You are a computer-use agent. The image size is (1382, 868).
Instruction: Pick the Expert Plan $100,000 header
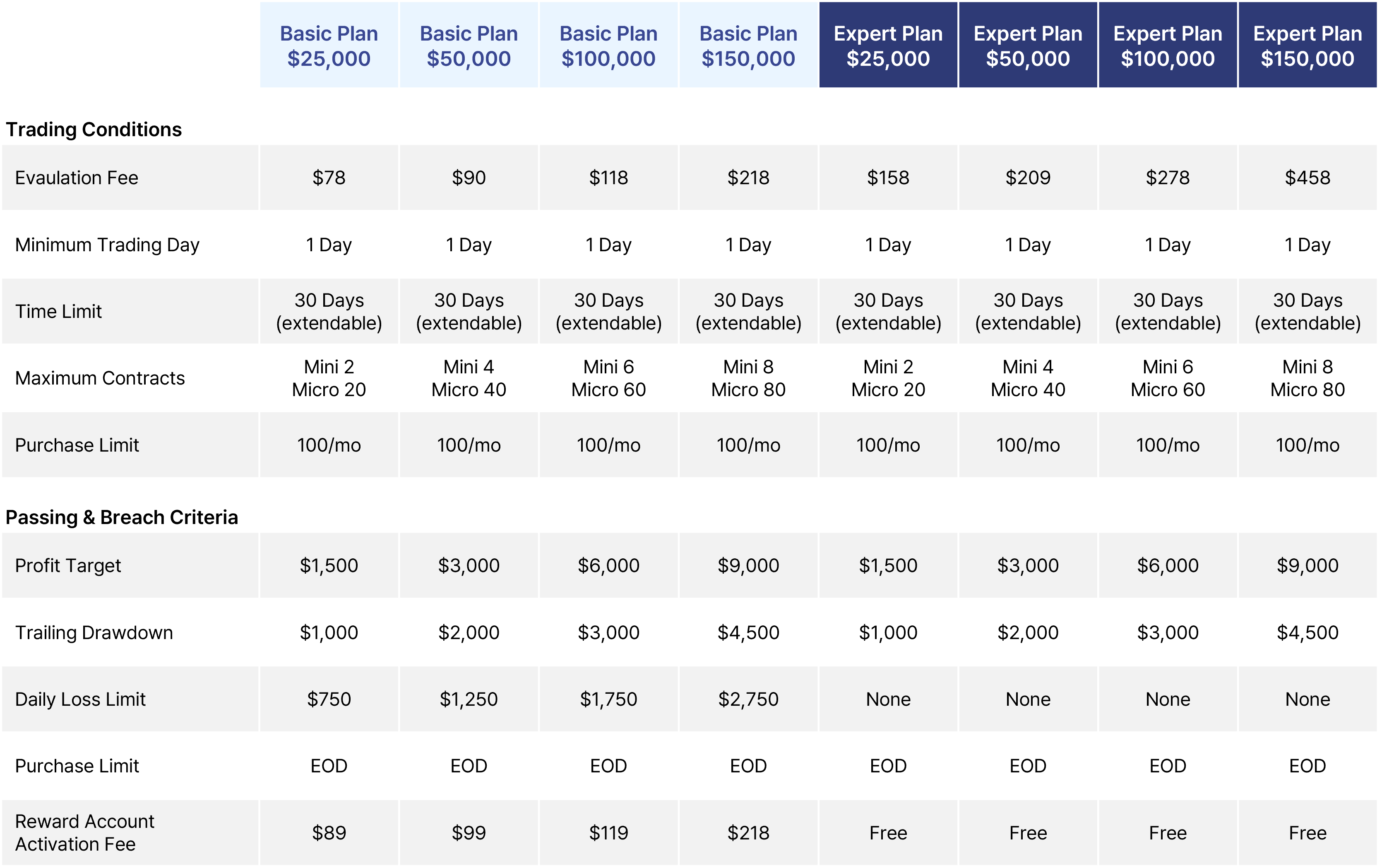[x=1167, y=46]
